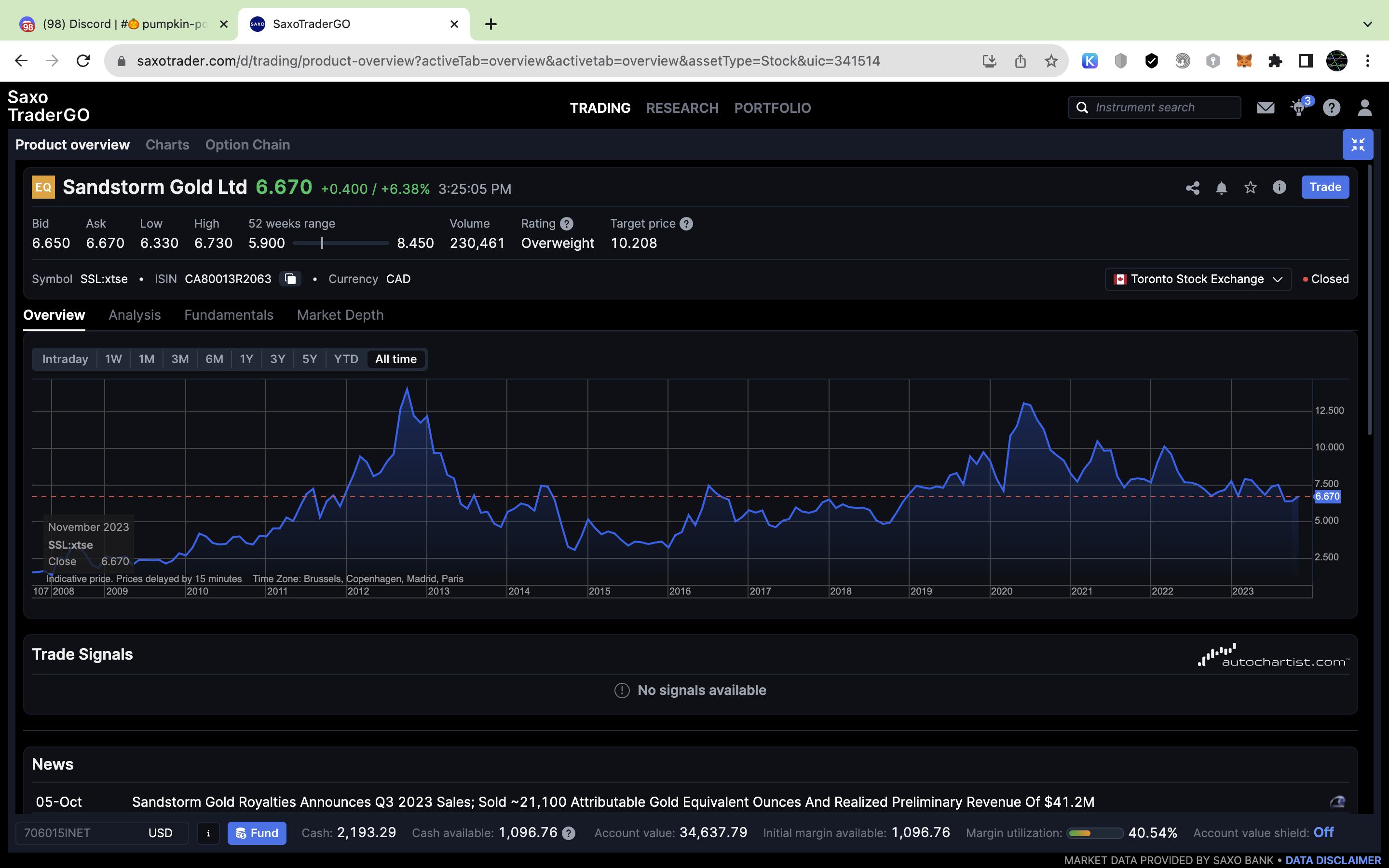Open the inbox messages envelope icon
Viewport: 1389px width, 868px height.
pyautogui.click(x=1265, y=108)
